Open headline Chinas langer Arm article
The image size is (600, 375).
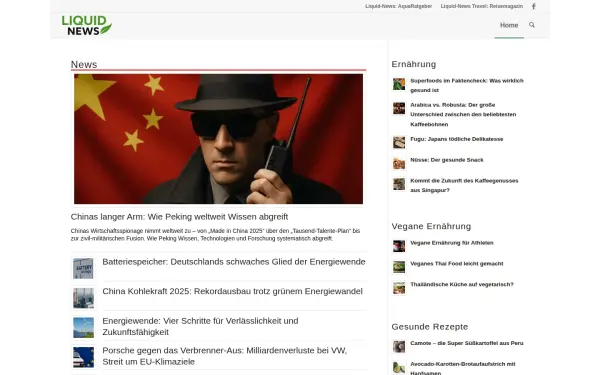point(179,217)
